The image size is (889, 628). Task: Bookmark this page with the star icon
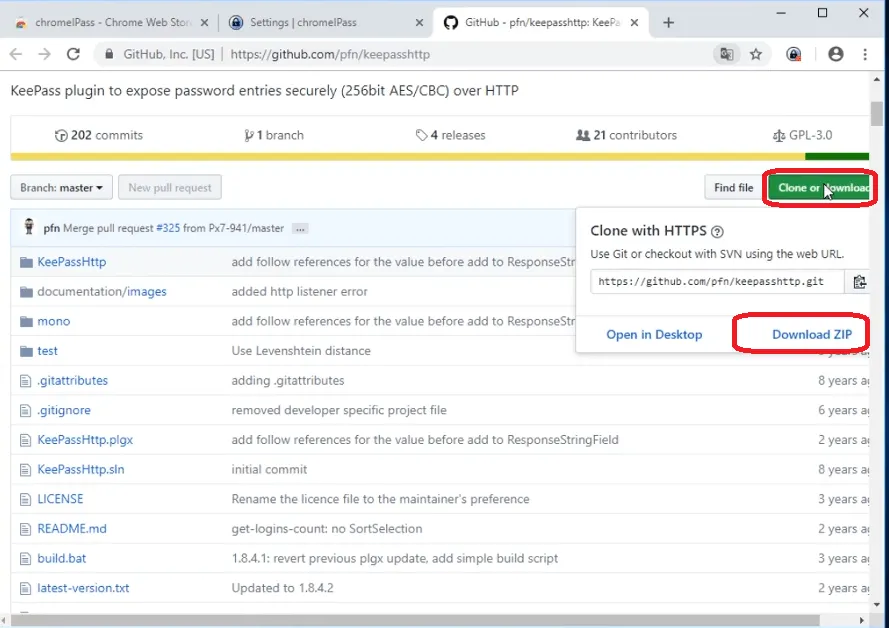tap(756, 54)
